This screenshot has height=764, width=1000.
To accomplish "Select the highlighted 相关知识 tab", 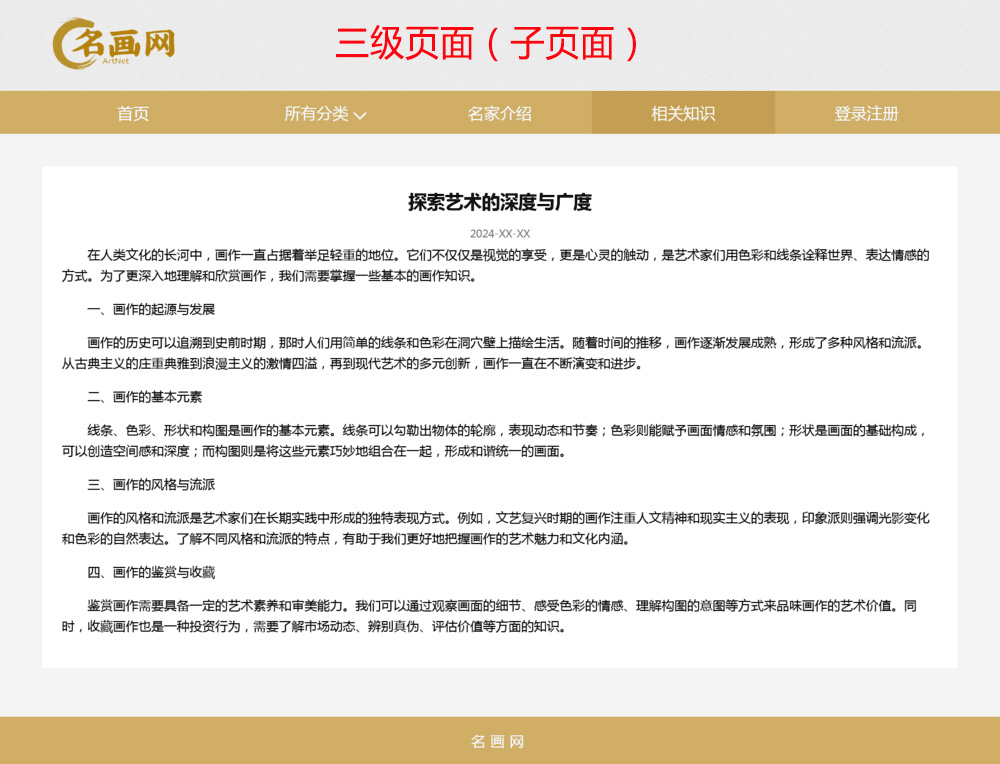I will [x=683, y=113].
